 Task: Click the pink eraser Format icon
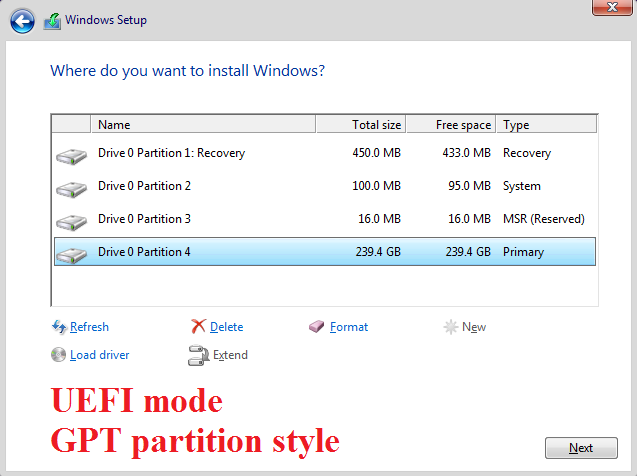point(316,327)
